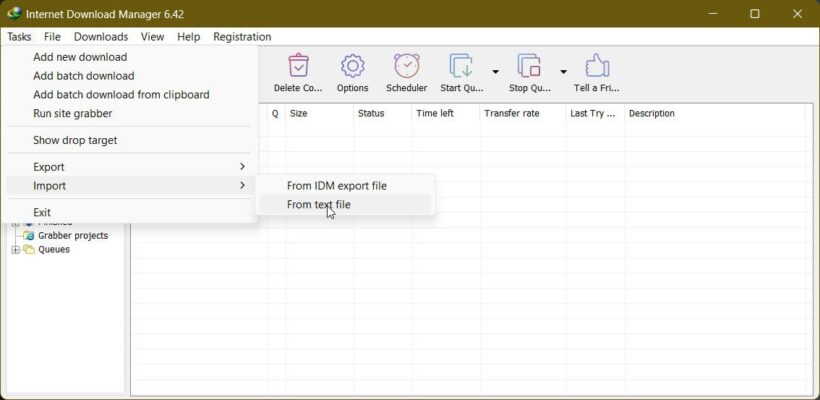
Task: Expand the Queues tree node
Action: (15, 250)
